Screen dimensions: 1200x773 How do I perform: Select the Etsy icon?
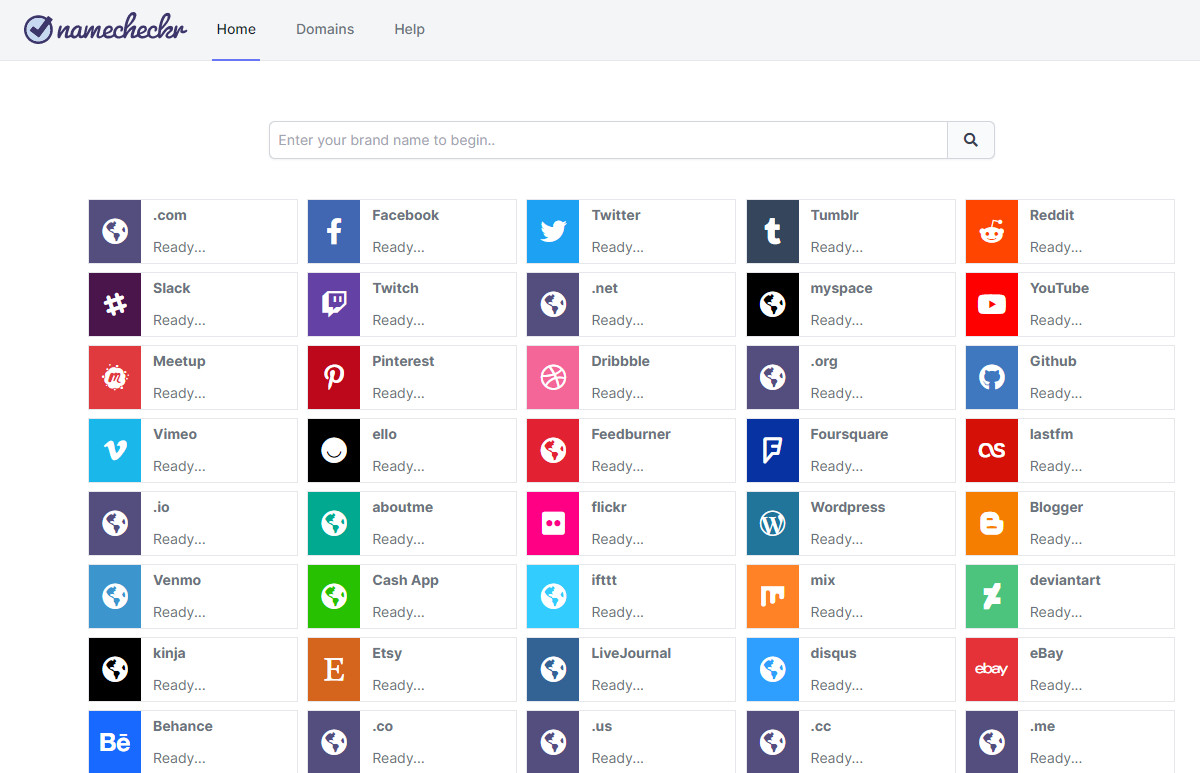tap(334, 670)
